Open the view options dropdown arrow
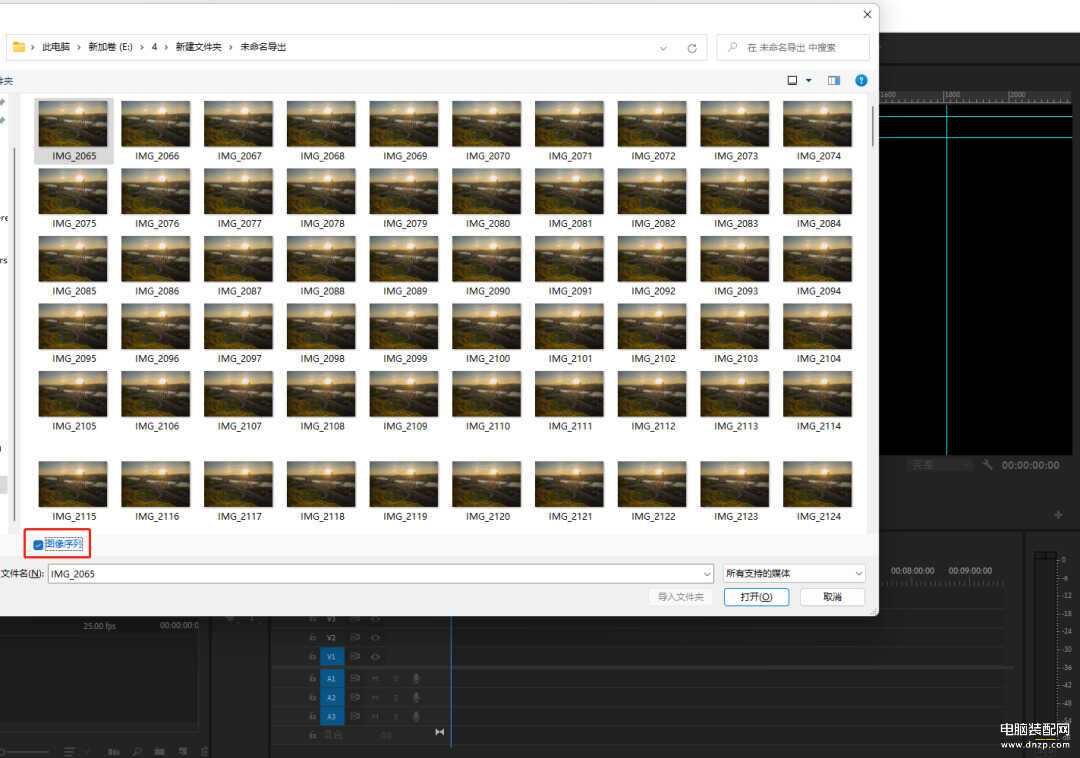This screenshot has width=1080, height=758. click(x=809, y=81)
